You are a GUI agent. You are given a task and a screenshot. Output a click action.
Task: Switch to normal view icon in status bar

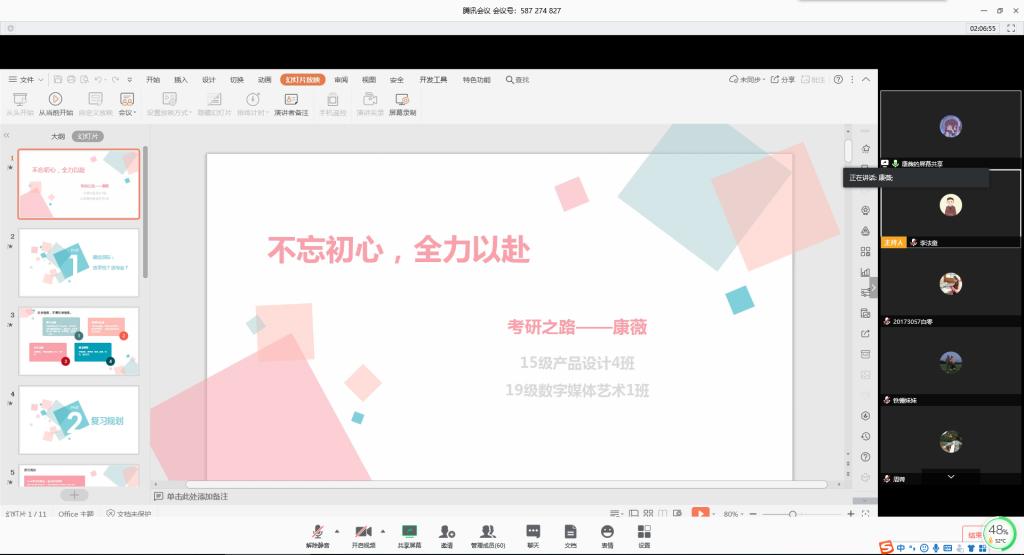(x=633, y=515)
